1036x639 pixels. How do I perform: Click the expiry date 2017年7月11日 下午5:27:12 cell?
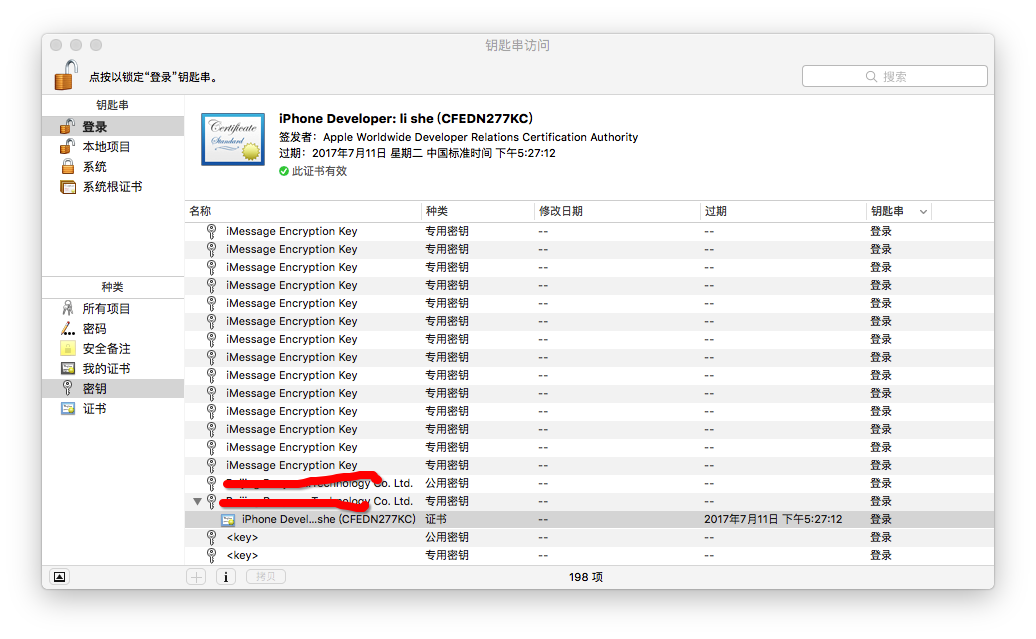[x=773, y=519]
